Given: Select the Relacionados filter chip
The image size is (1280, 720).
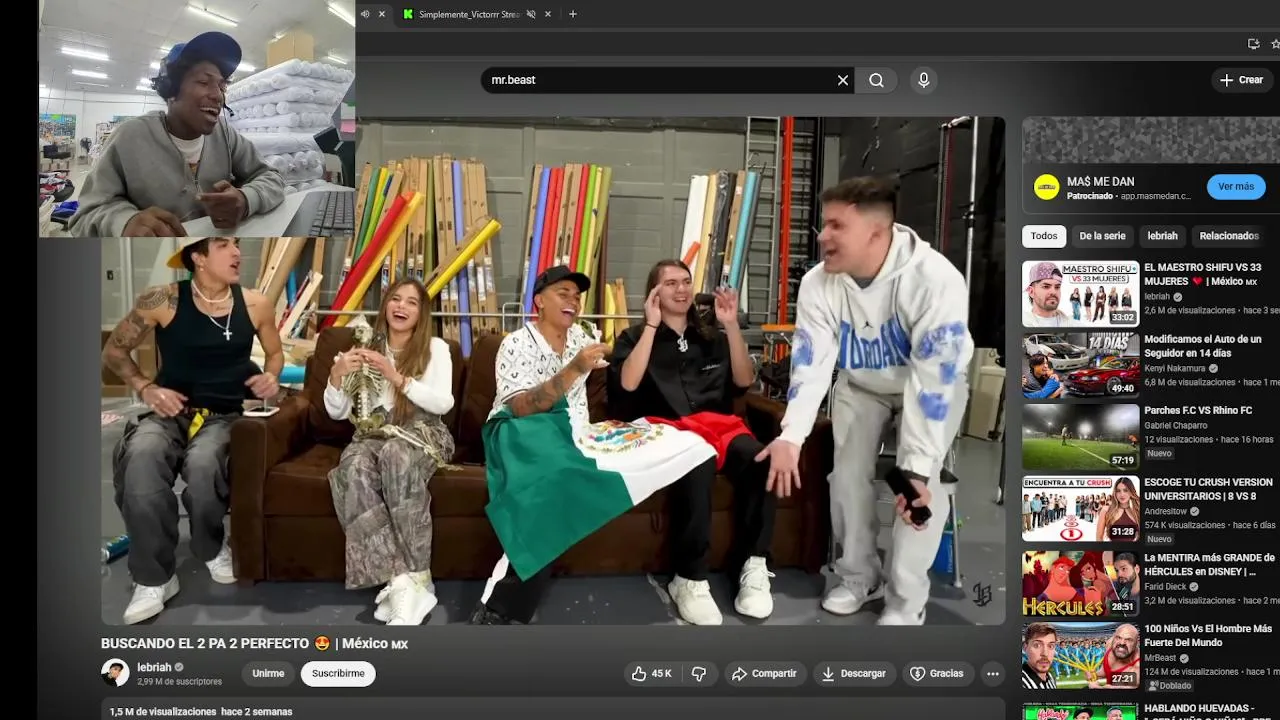Looking at the screenshot, I should click(x=1229, y=236).
